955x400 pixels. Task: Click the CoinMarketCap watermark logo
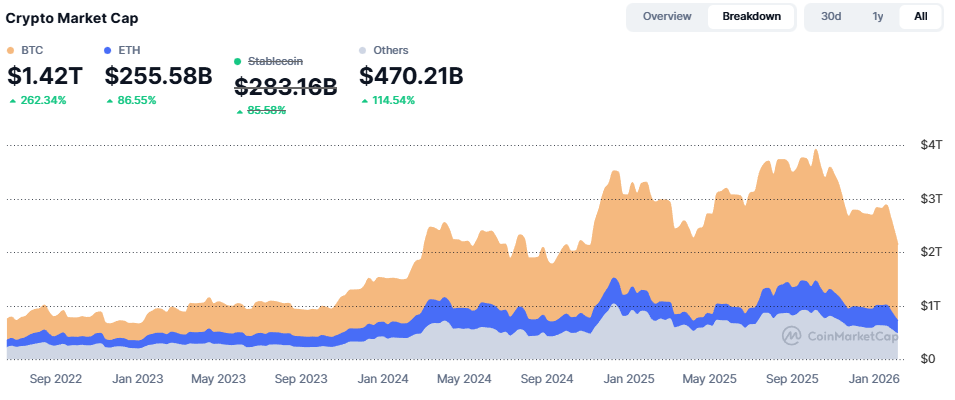click(790, 335)
